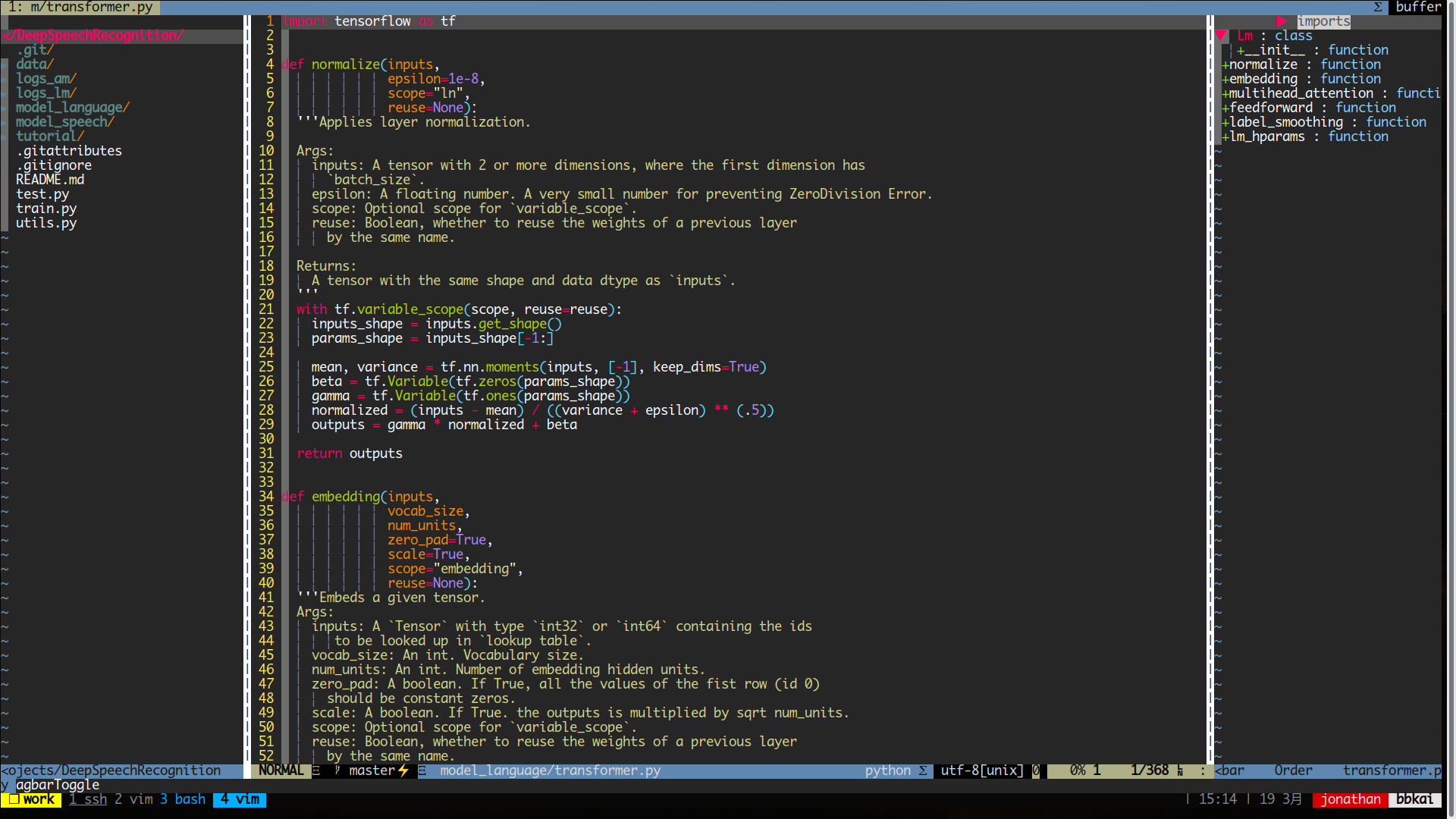Click the plus marker before normalize function
The width and height of the screenshot is (1456, 819).
pyautogui.click(x=1225, y=65)
